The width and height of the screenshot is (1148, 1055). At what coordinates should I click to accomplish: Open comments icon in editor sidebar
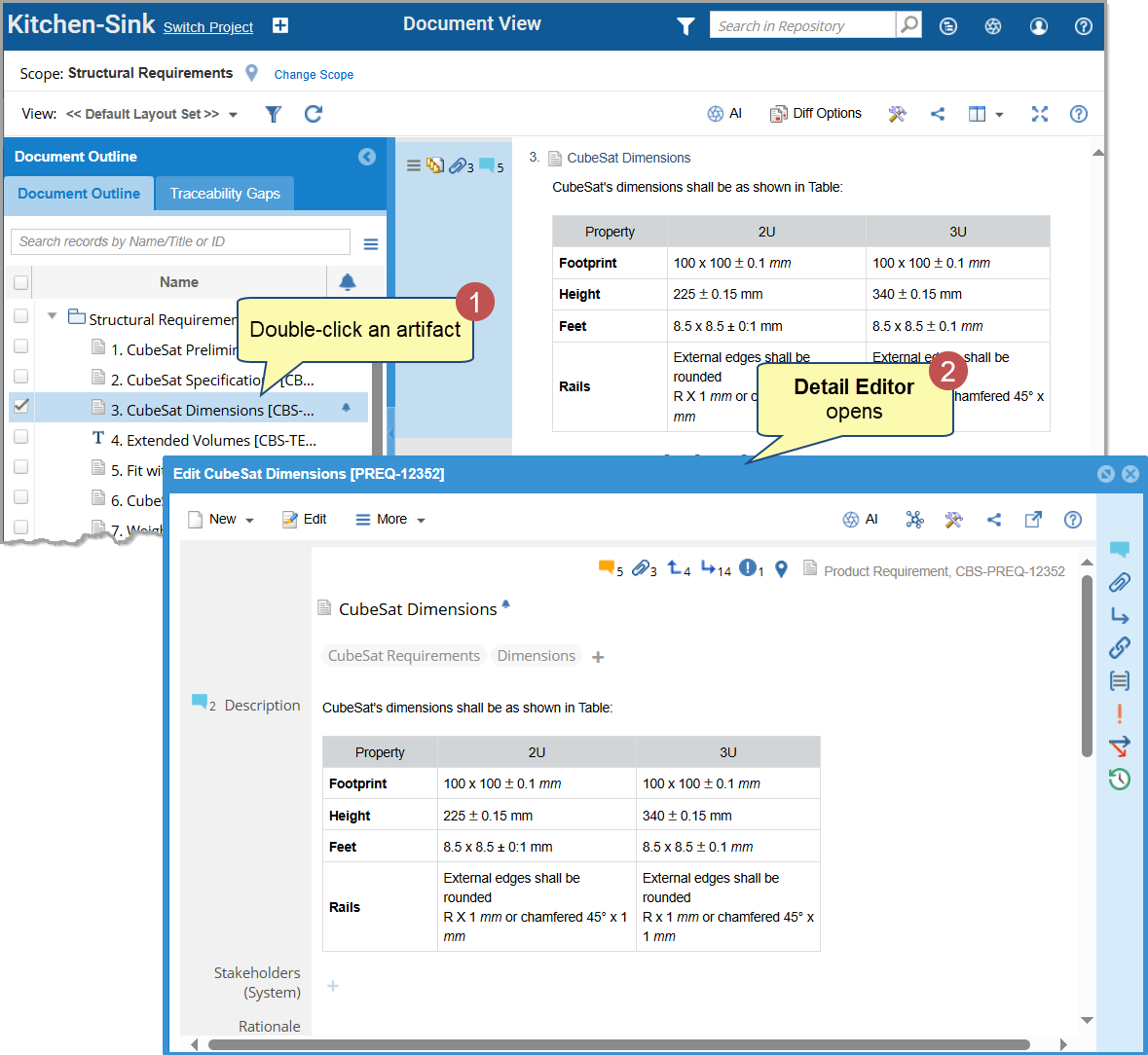tap(1120, 550)
